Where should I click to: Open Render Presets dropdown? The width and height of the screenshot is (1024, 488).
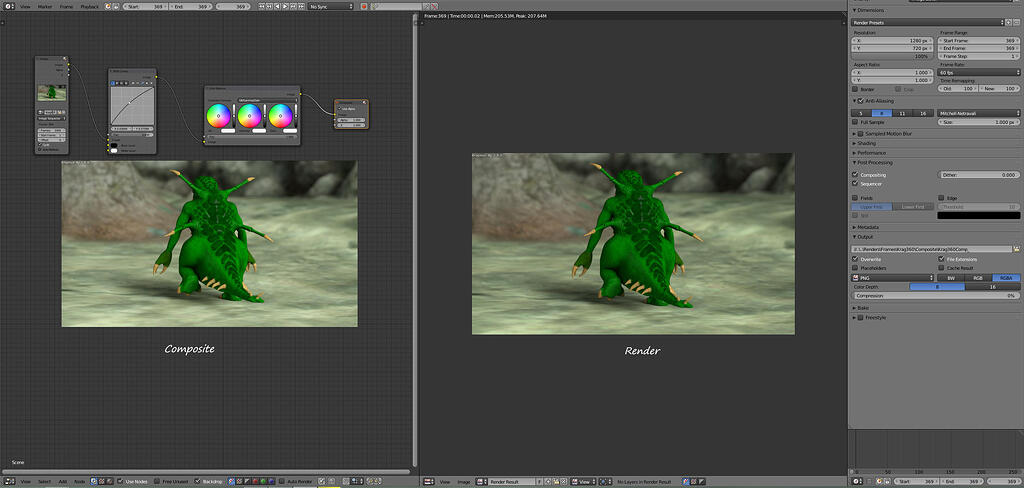(x=927, y=22)
